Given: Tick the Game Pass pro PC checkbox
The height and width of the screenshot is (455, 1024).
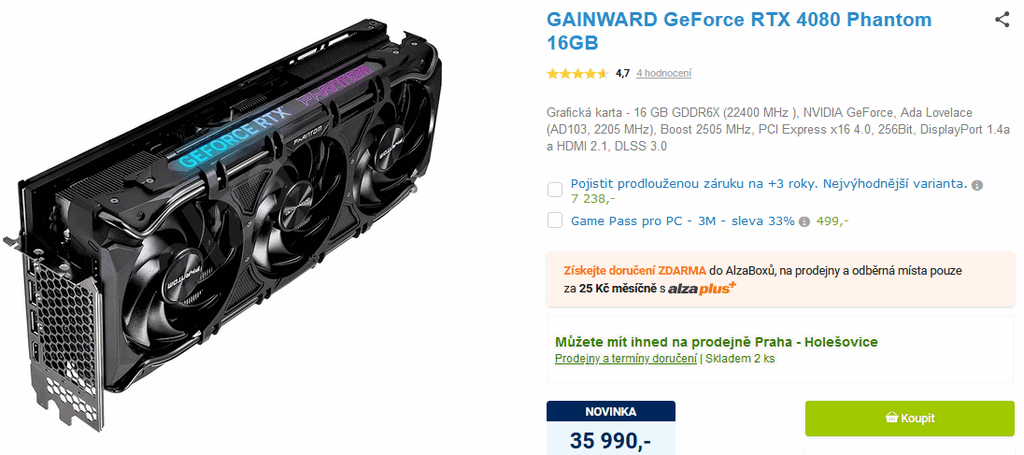Looking at the screenshot, I should (x=555, y=221).
